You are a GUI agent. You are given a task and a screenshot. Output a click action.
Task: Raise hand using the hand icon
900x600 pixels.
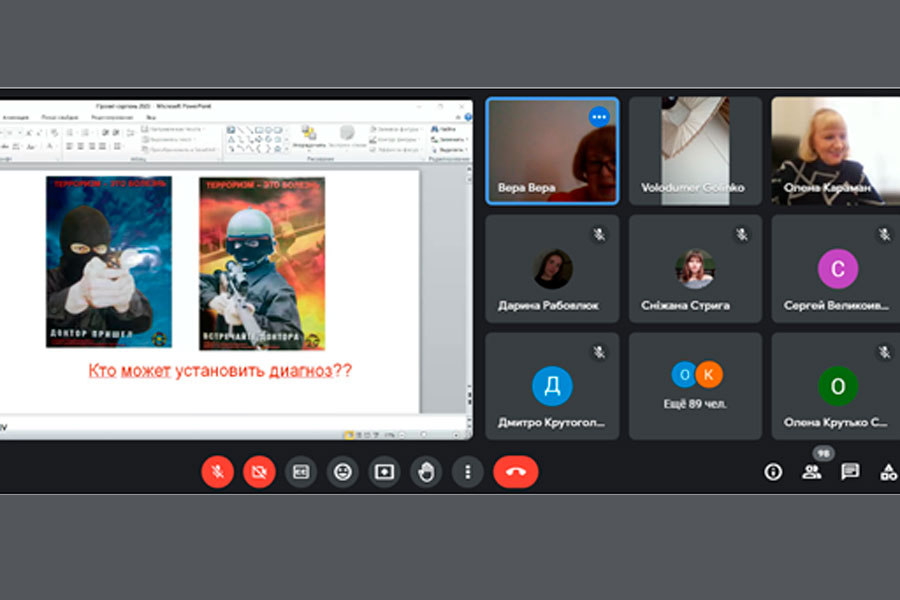point(426,472)
